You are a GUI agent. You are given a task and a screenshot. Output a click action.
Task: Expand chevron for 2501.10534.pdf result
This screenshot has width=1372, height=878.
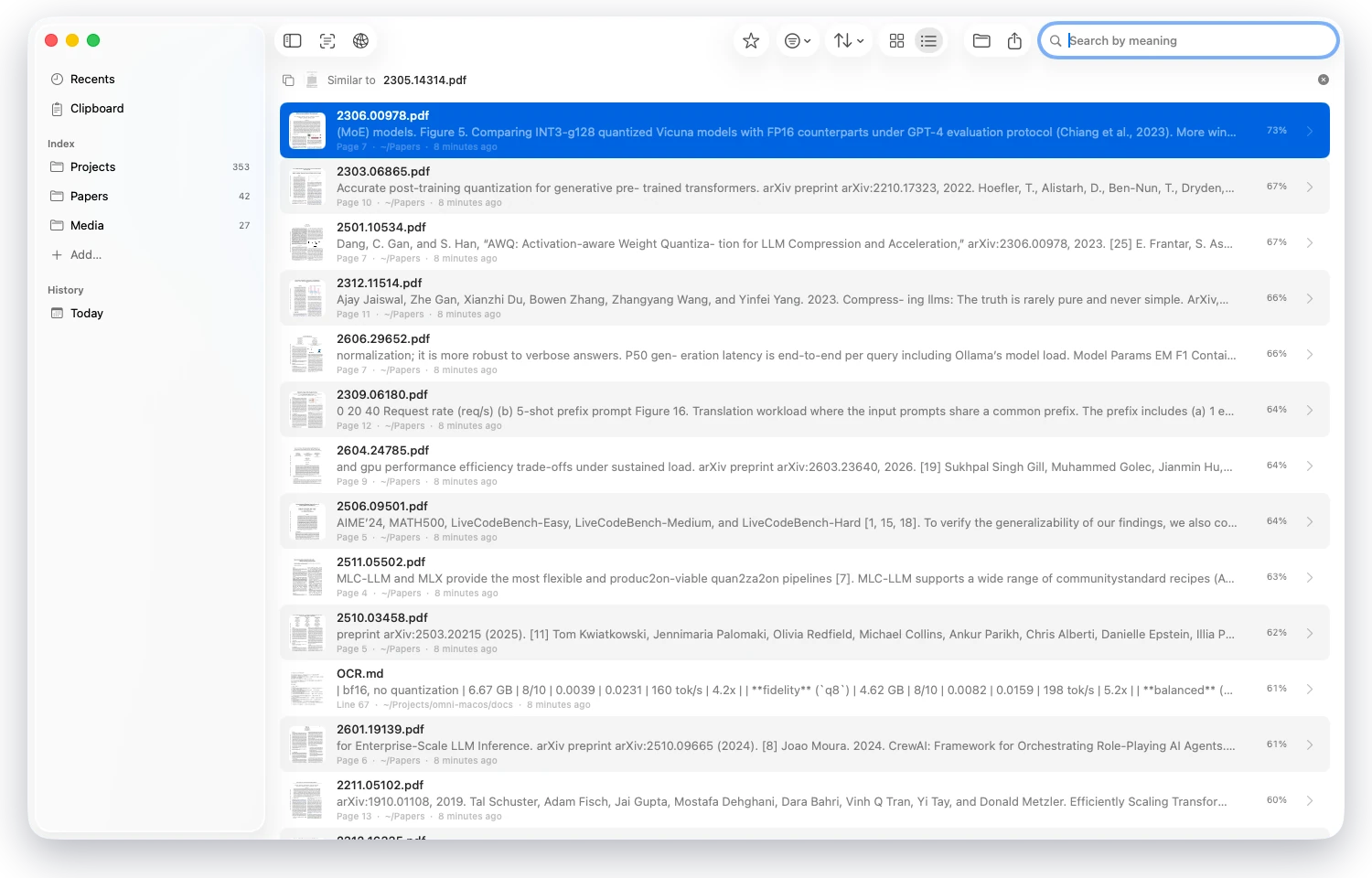pyautogui.click(x=1310, y=242)
